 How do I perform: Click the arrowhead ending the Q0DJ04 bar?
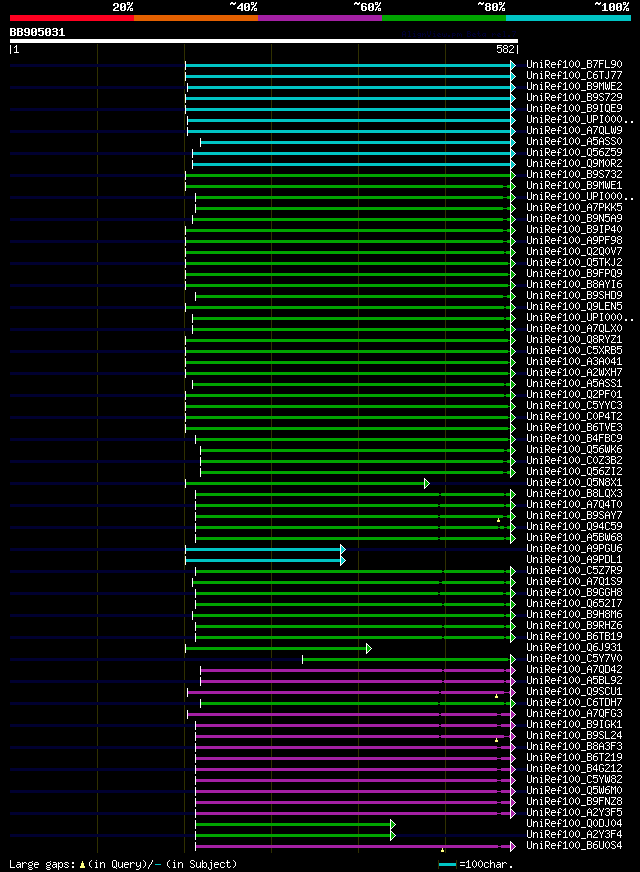click(393, 825)
